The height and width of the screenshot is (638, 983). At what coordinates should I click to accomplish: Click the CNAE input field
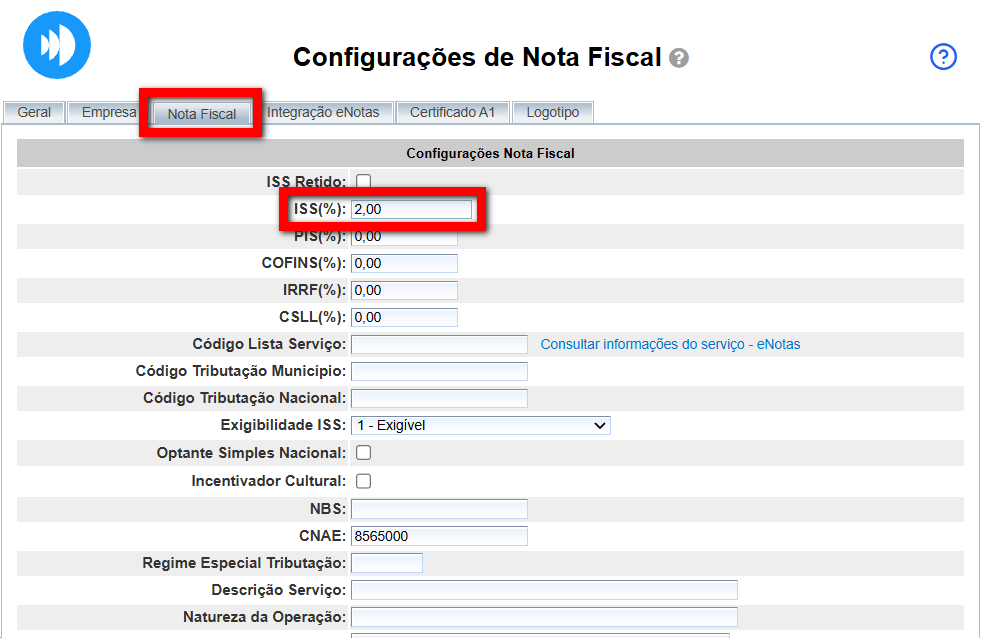(x=439, y=536)
